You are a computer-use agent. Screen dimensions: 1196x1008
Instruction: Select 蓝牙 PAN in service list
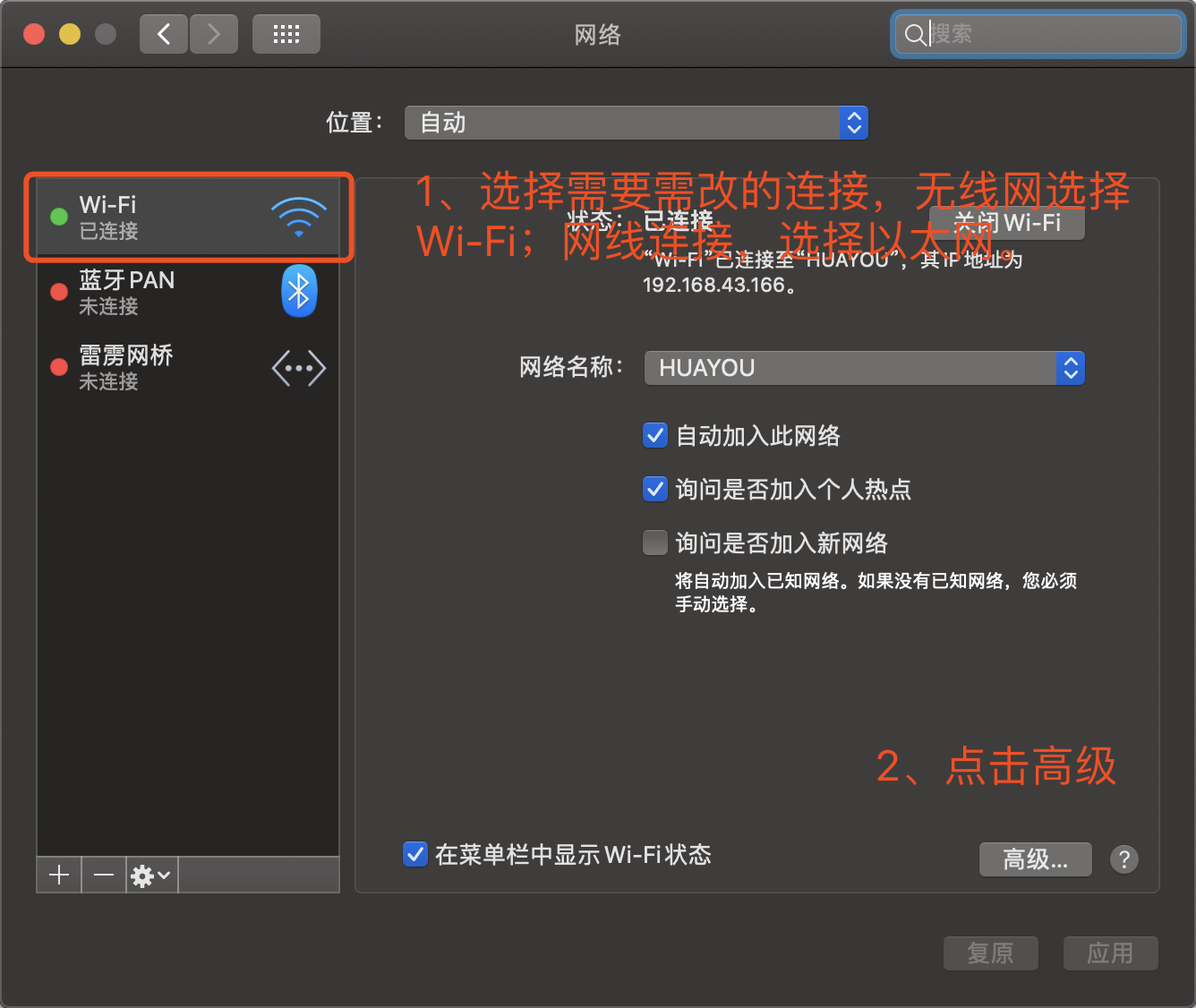click(188, 292)
